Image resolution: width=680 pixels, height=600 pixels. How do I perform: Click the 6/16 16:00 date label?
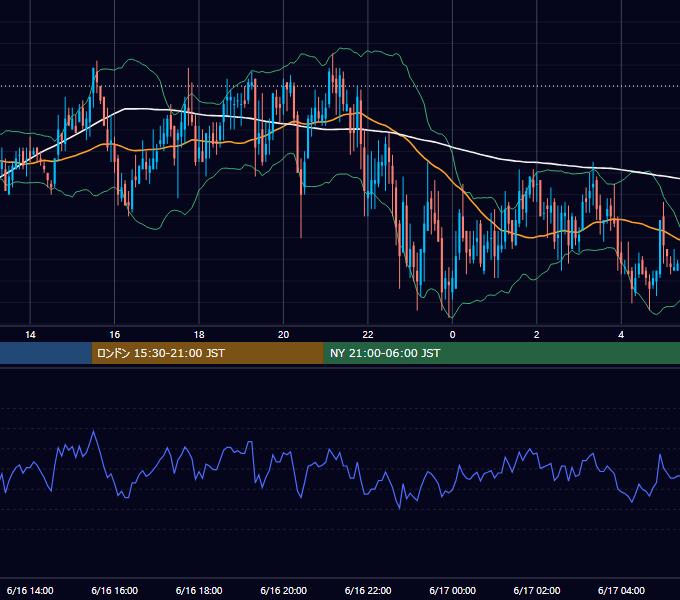pos(114,590)
